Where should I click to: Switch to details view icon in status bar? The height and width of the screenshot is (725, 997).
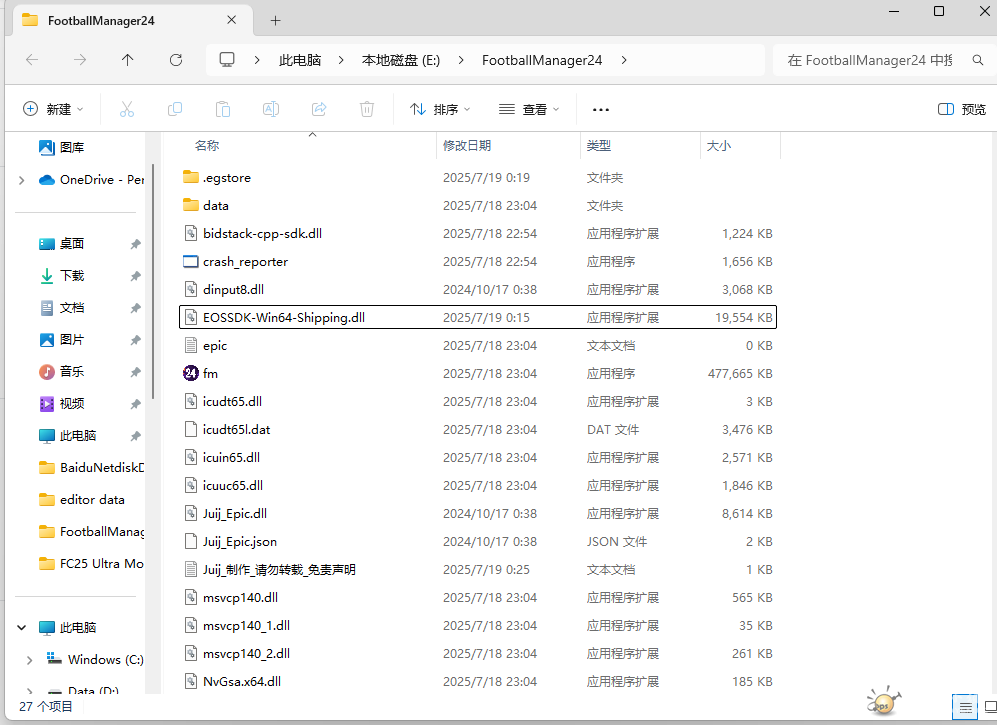(965, 707)
